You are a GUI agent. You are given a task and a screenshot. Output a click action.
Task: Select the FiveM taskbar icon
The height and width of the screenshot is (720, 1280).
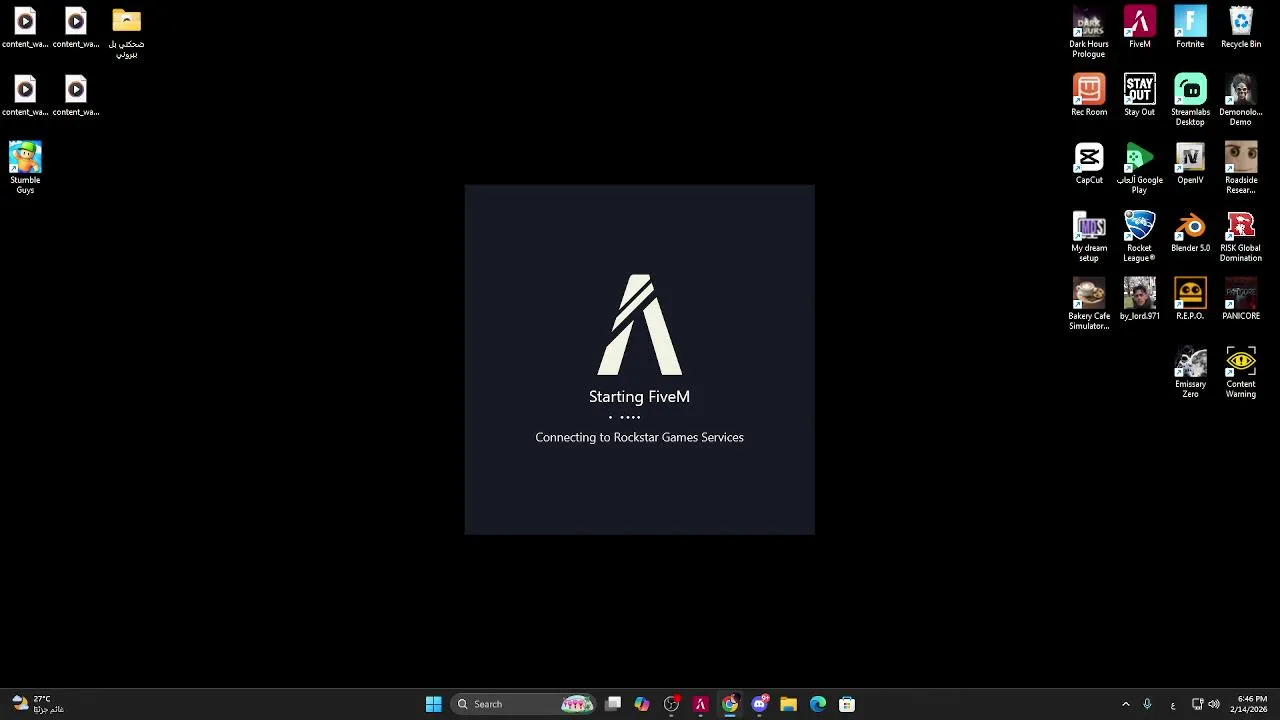[700, 704]
